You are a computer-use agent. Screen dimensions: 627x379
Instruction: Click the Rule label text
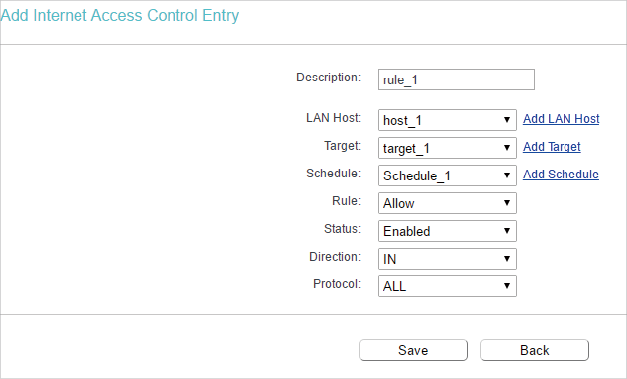point(346,201)
